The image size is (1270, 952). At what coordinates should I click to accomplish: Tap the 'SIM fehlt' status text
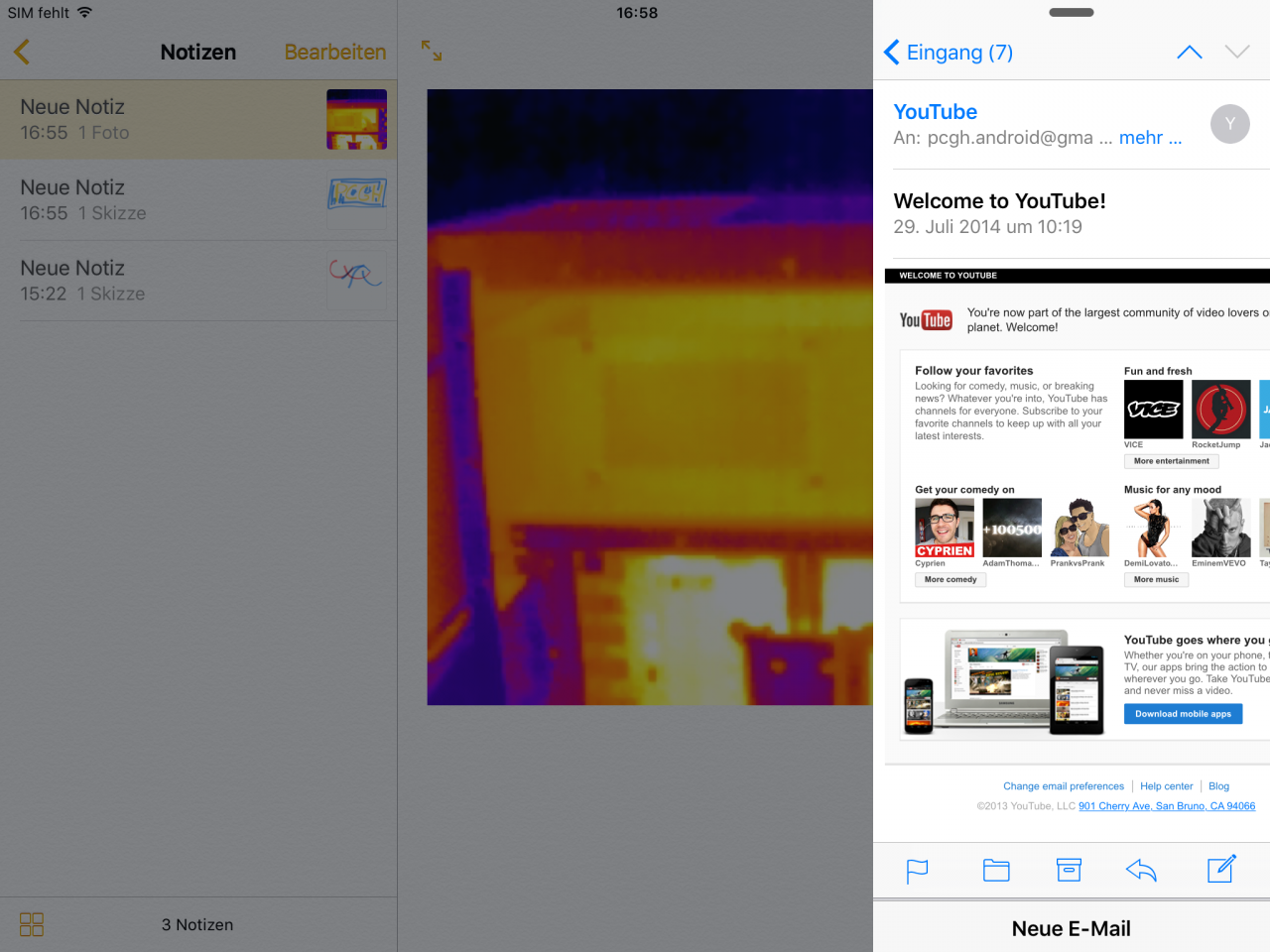(39, 13)
